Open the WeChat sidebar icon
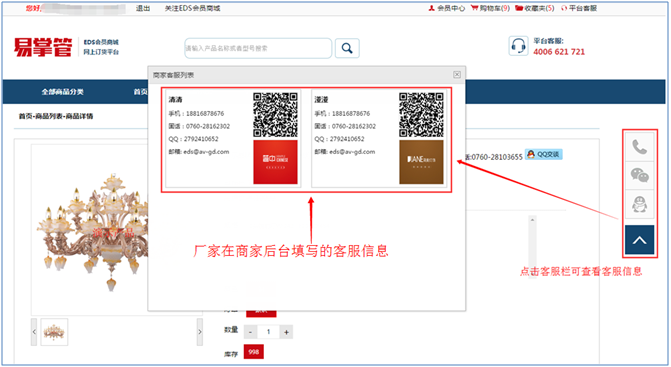The height and width of the screenshot is (367, 671). pos(640,175)
